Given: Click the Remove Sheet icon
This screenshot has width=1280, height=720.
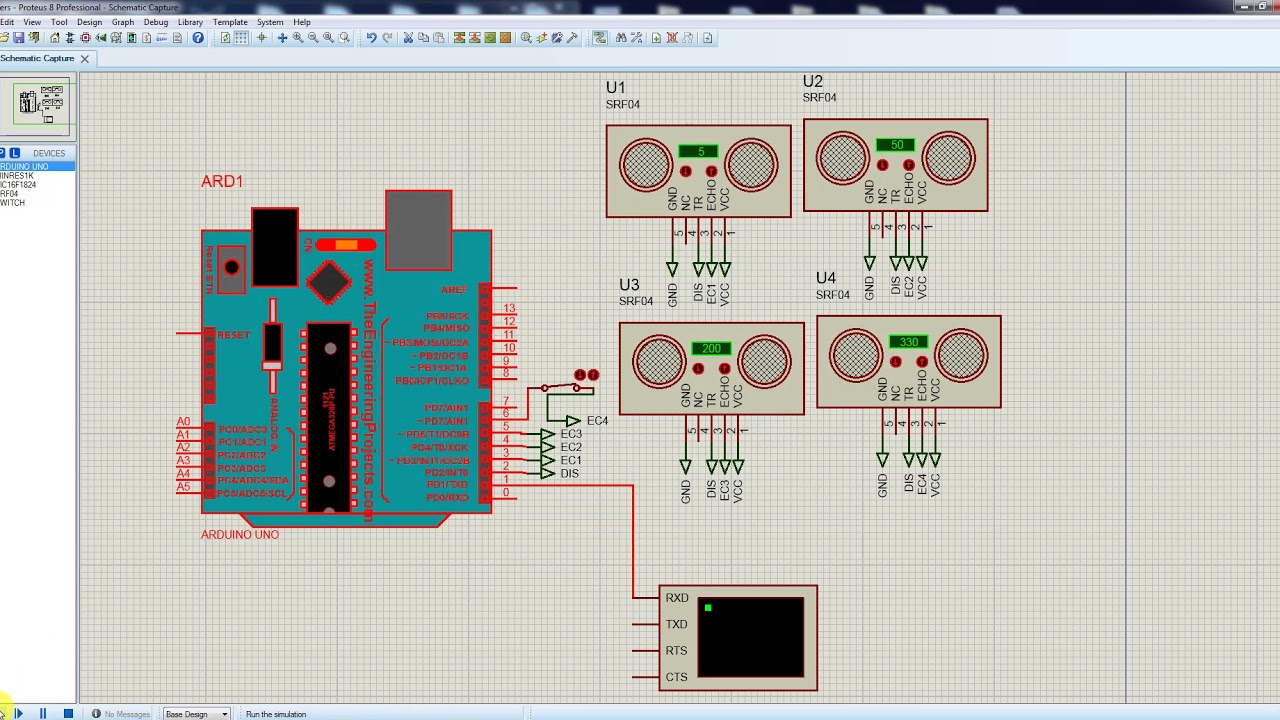Looking at the screenshot, I should pos(672,38).
